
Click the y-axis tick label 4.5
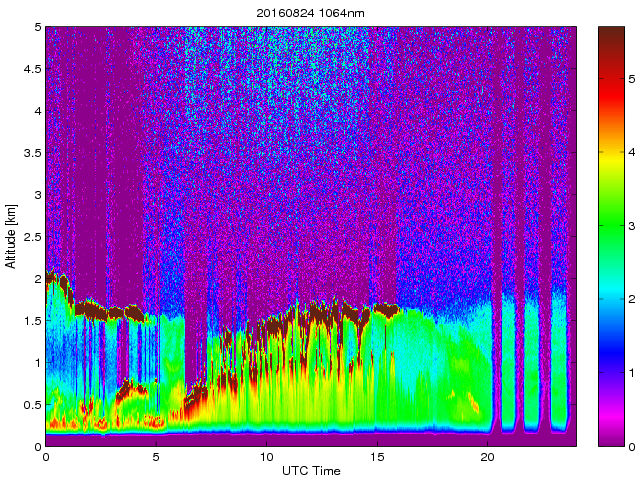32,69
